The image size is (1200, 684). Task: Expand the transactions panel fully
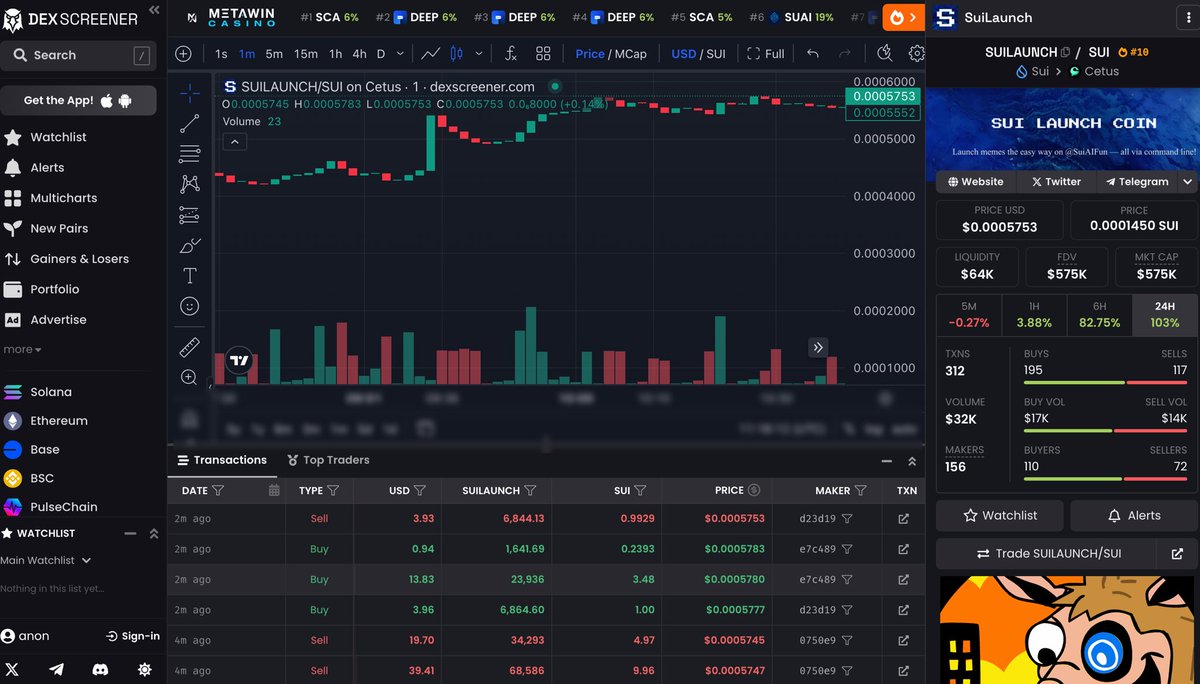pyautogui.click(x=911, y=461)
